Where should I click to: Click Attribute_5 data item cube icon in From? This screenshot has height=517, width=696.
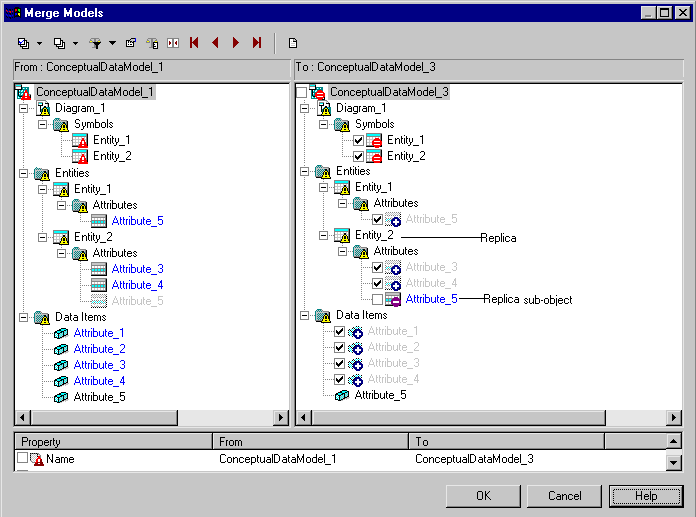(x=61, y=397)
